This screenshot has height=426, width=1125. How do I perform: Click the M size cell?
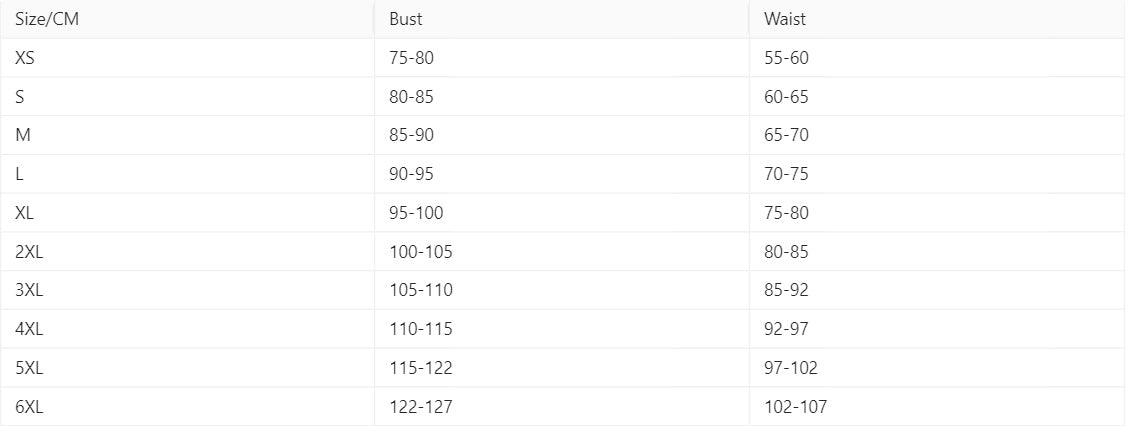24,135
